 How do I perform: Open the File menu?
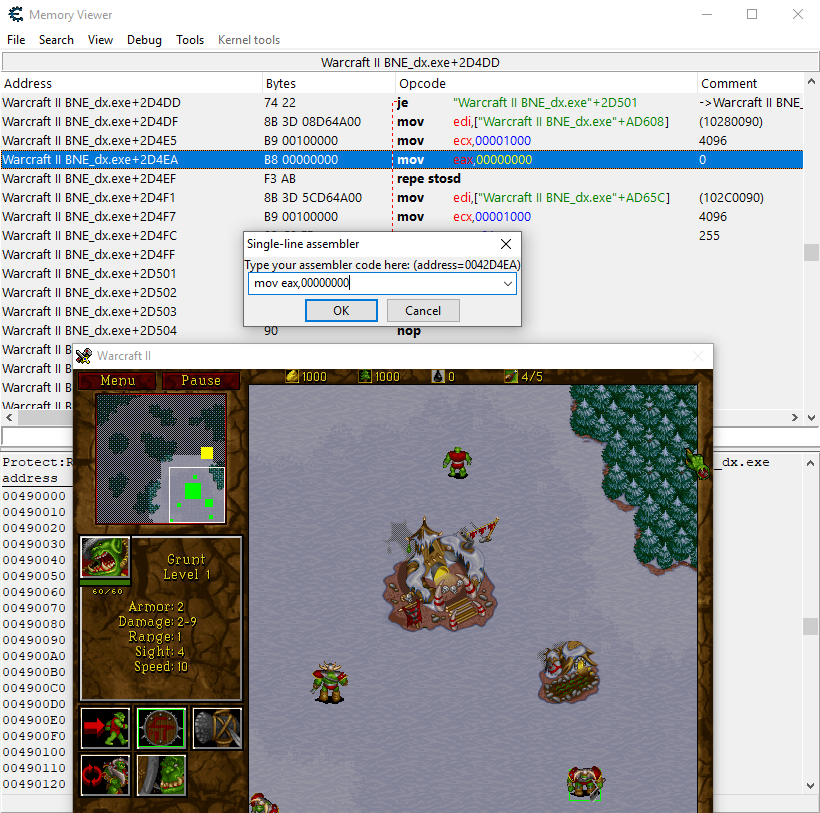coord(16,40)
